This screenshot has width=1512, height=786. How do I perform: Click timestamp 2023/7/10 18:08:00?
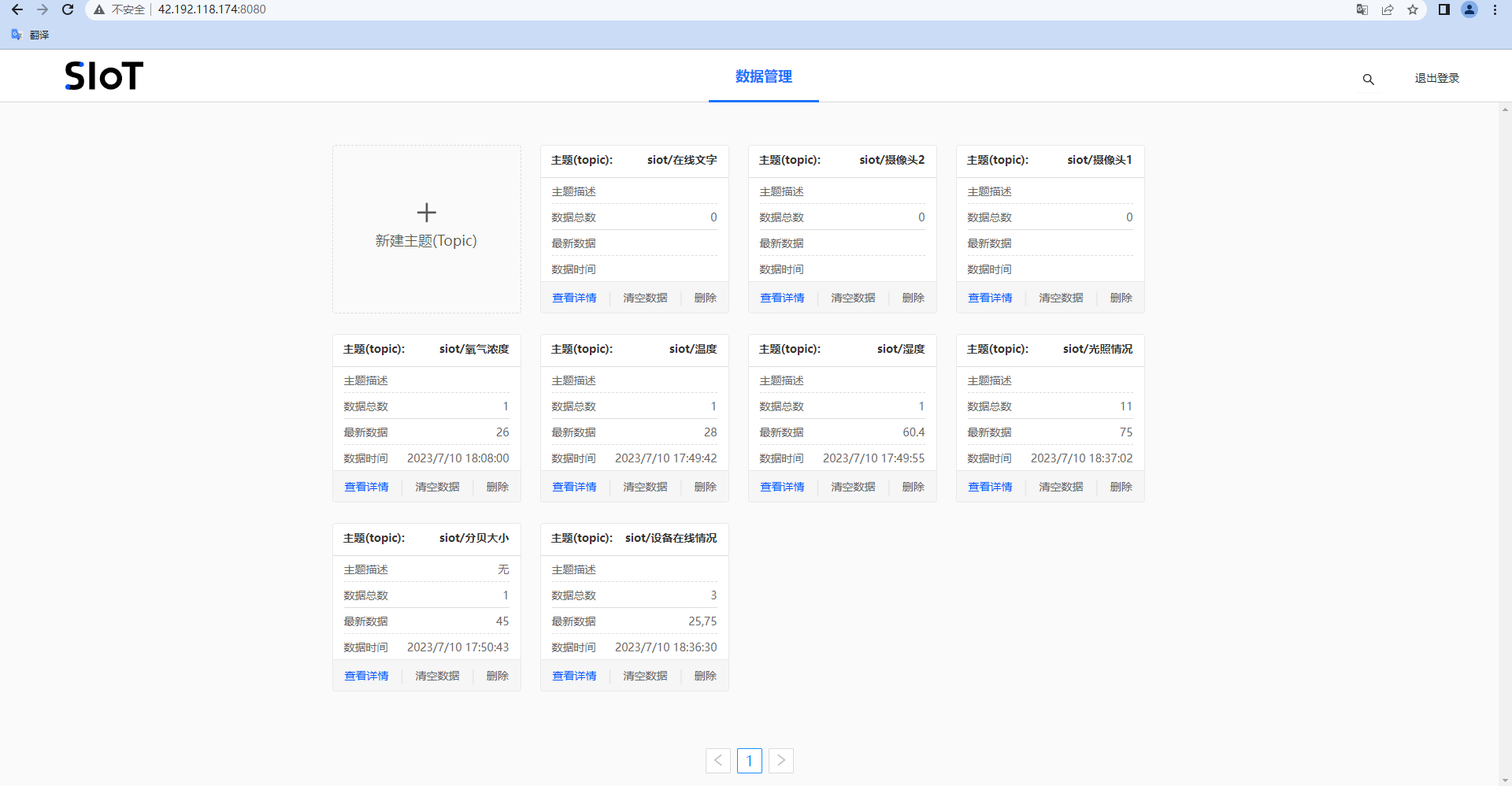click(458, 458)
